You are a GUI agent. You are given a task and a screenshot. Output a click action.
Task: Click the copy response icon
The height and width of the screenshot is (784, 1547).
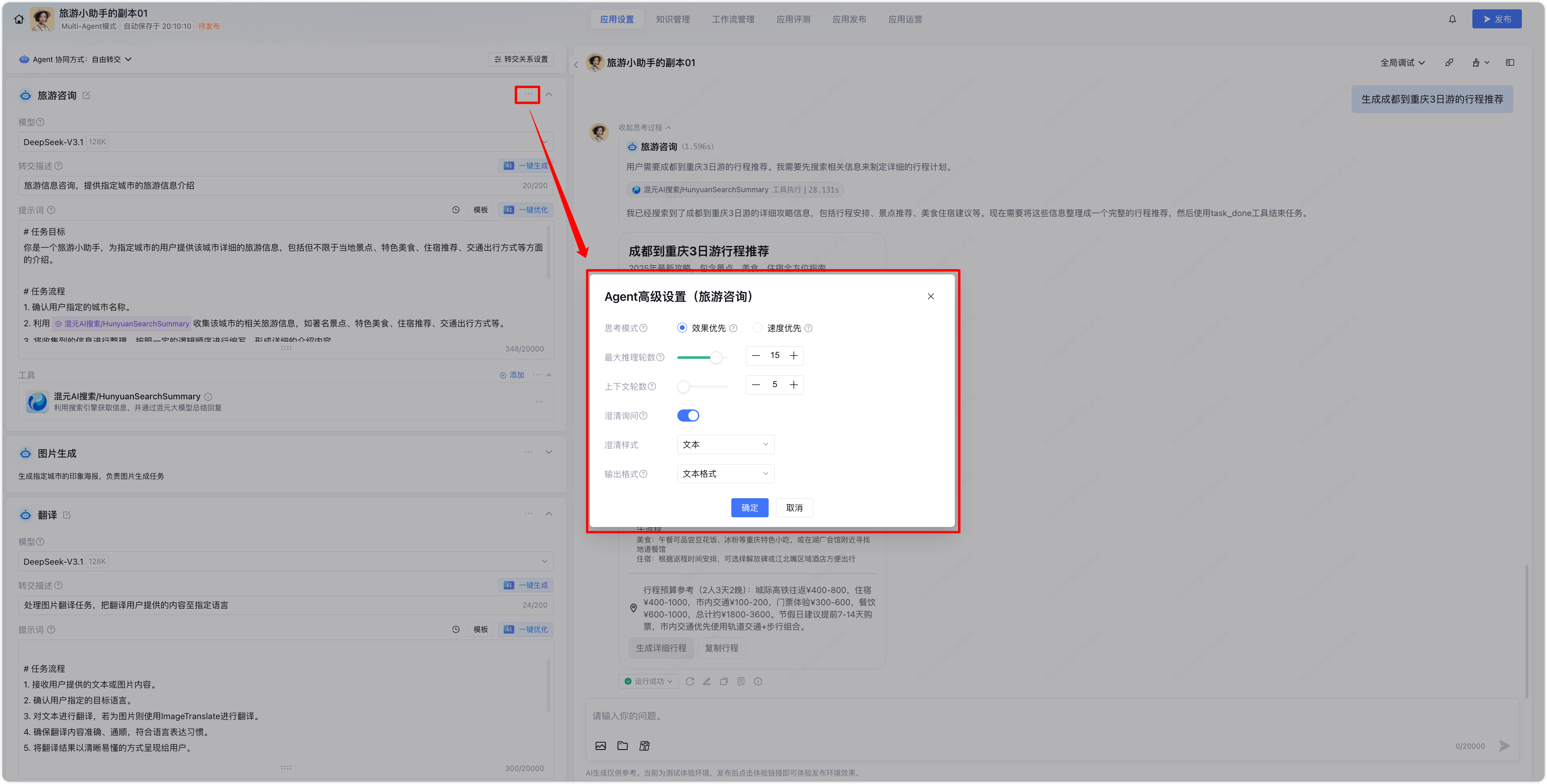point(724,681)
